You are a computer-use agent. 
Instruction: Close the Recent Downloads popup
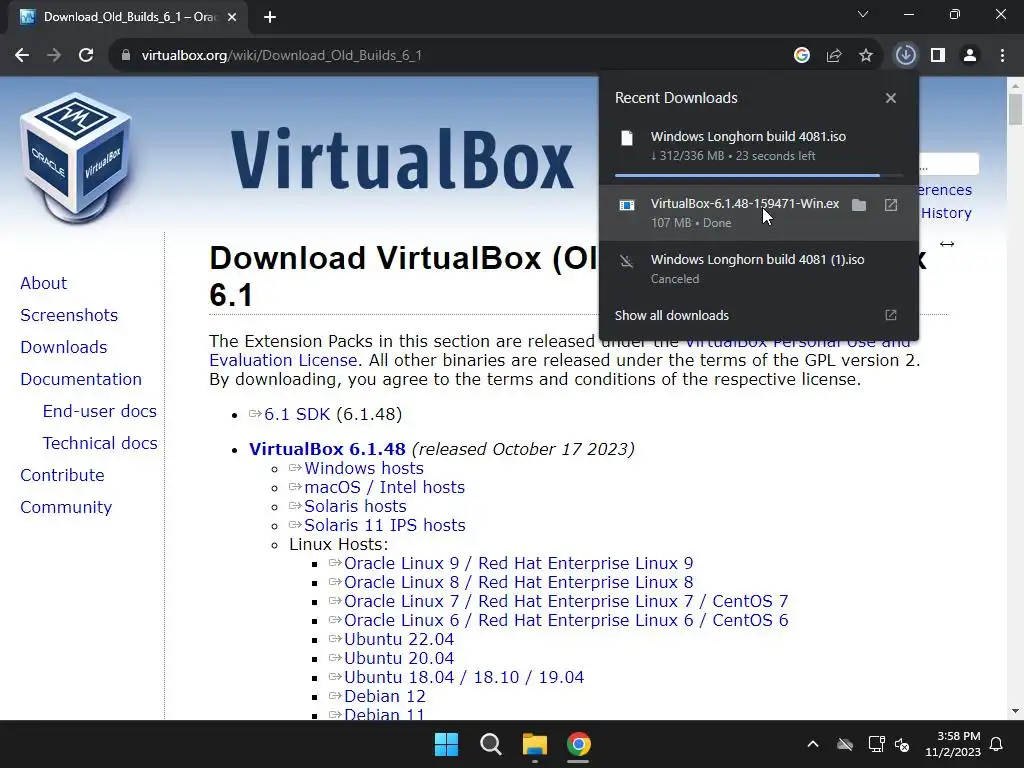[x=891, y=98]
